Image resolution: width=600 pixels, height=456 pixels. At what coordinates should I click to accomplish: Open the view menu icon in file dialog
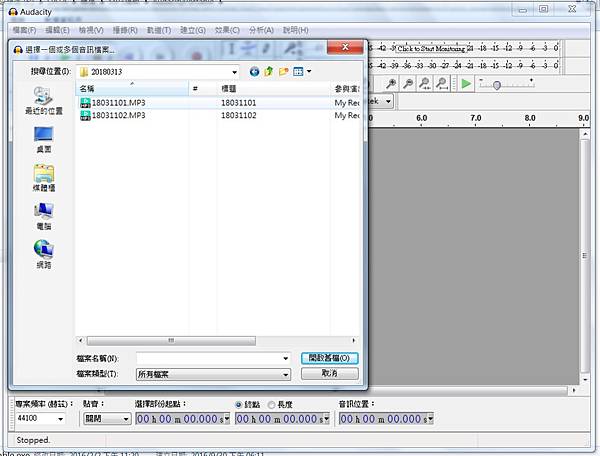pyautogui.click(x=298, y=72)
